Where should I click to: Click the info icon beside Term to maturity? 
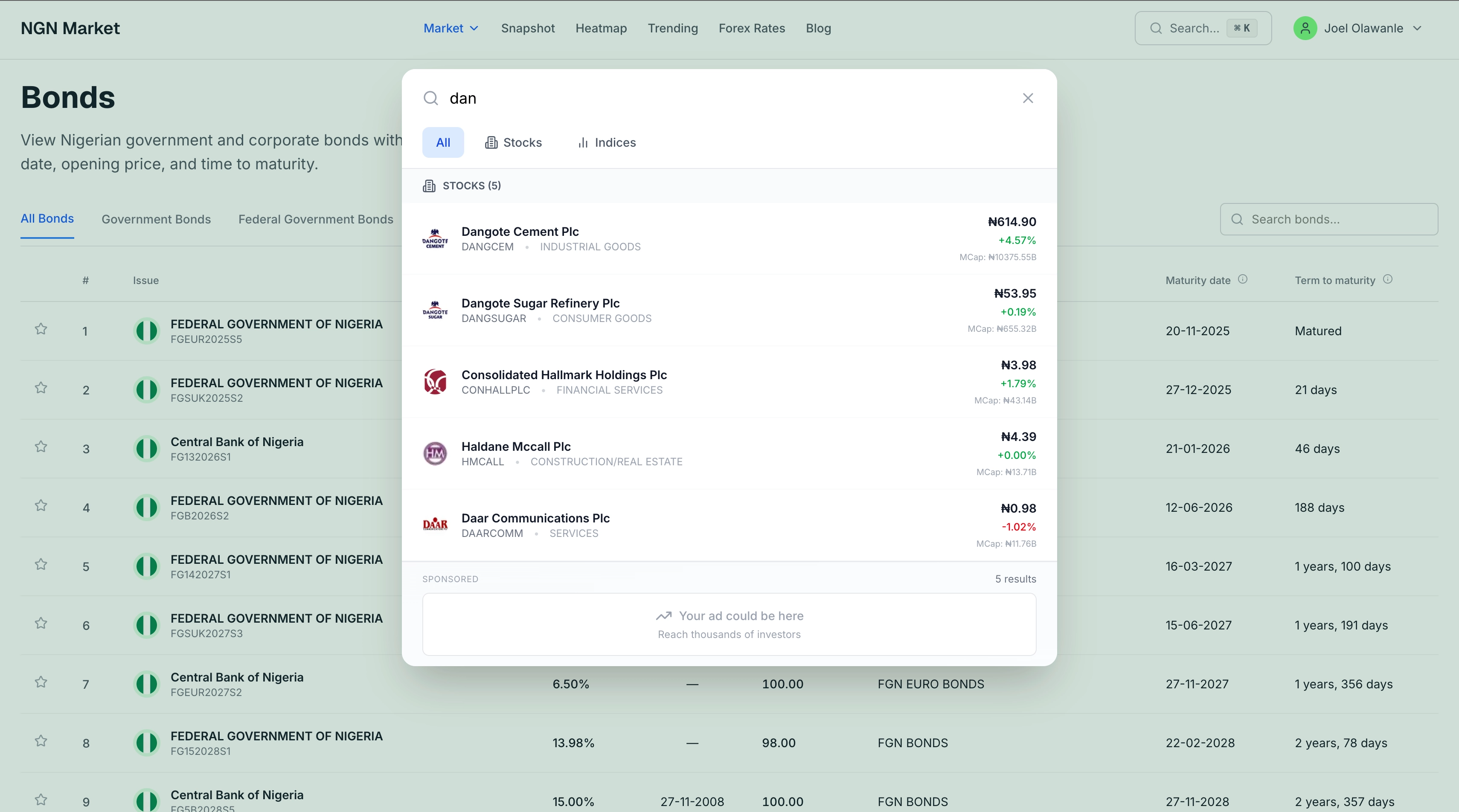tap(1387, 279)
